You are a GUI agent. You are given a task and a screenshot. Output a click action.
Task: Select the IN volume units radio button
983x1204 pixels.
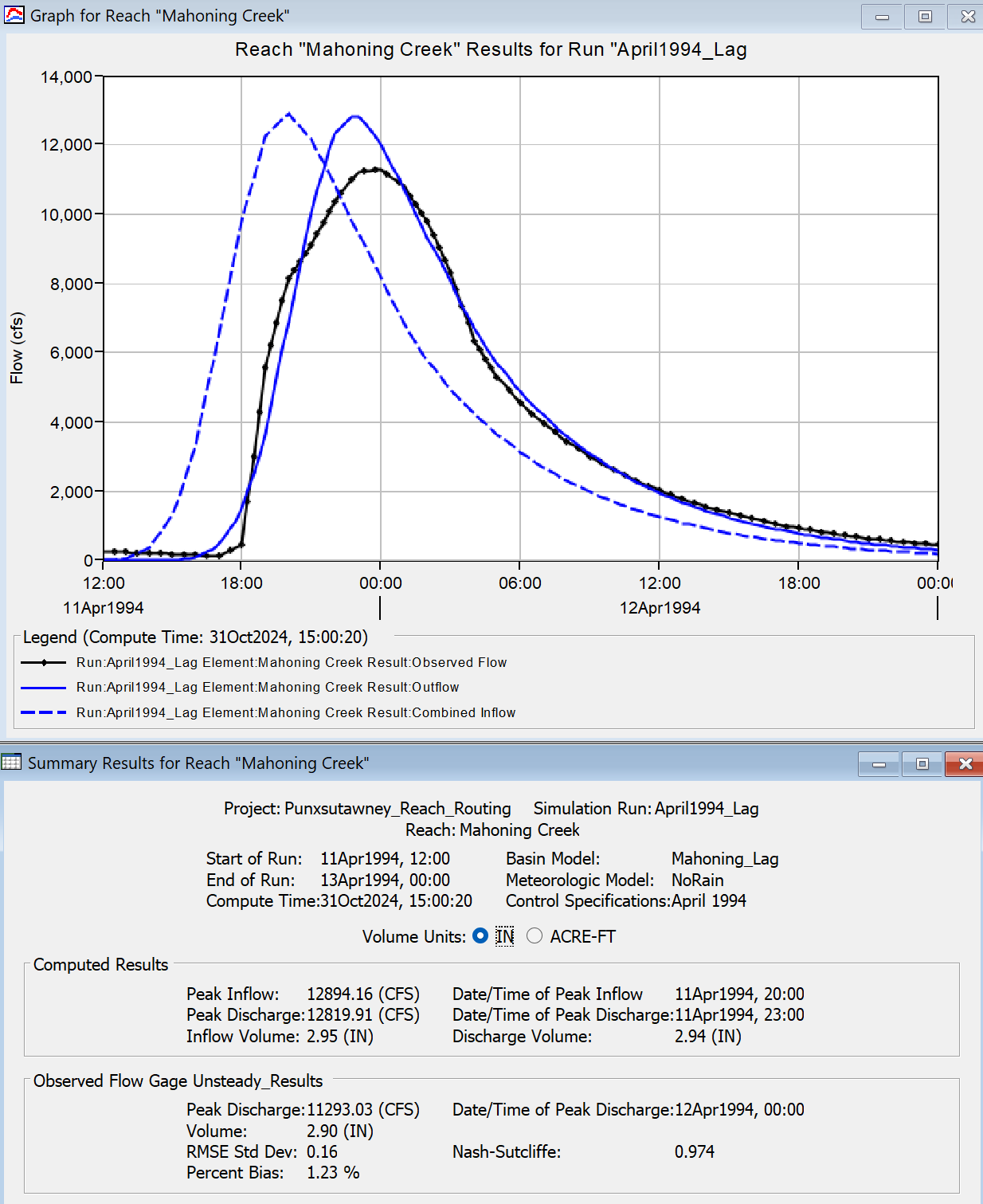[480, 936]
